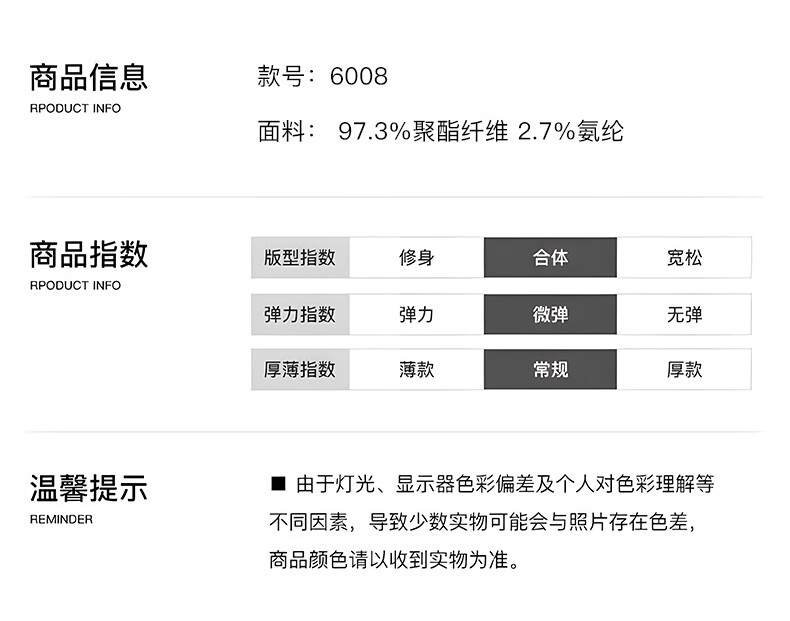
Task: Click the 厚薄指数 row label
Action: (x=300, y=370)
